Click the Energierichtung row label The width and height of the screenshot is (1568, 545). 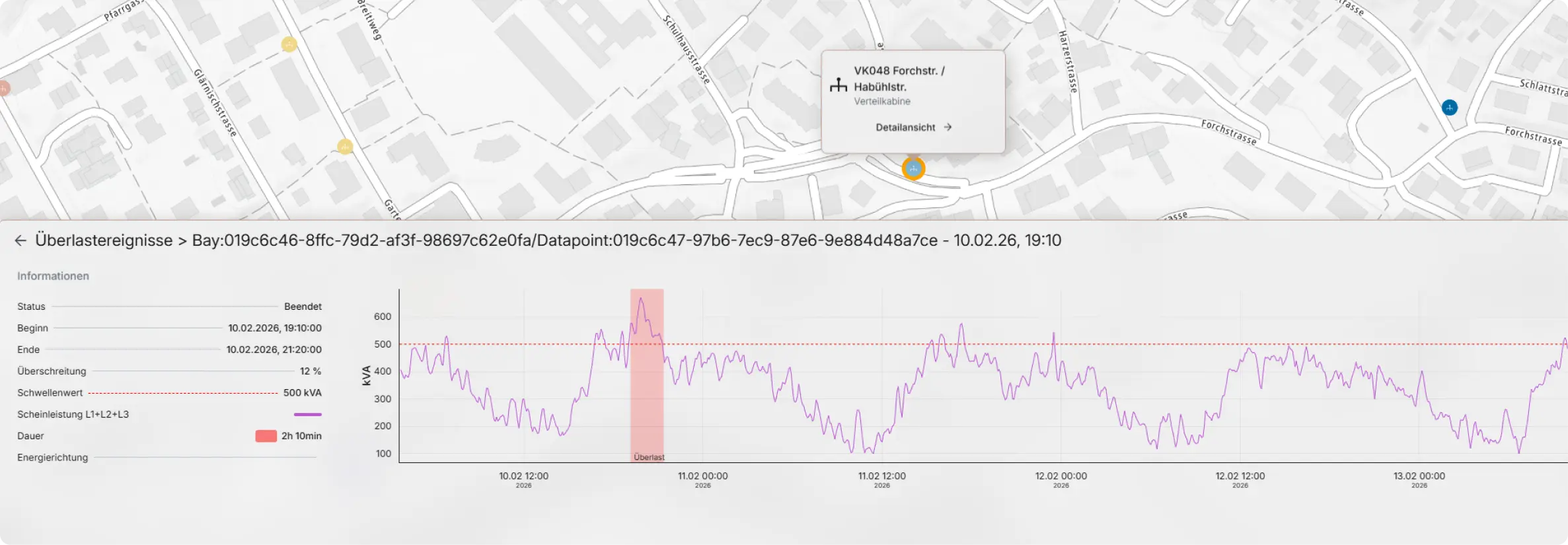(x=52, y=458)
